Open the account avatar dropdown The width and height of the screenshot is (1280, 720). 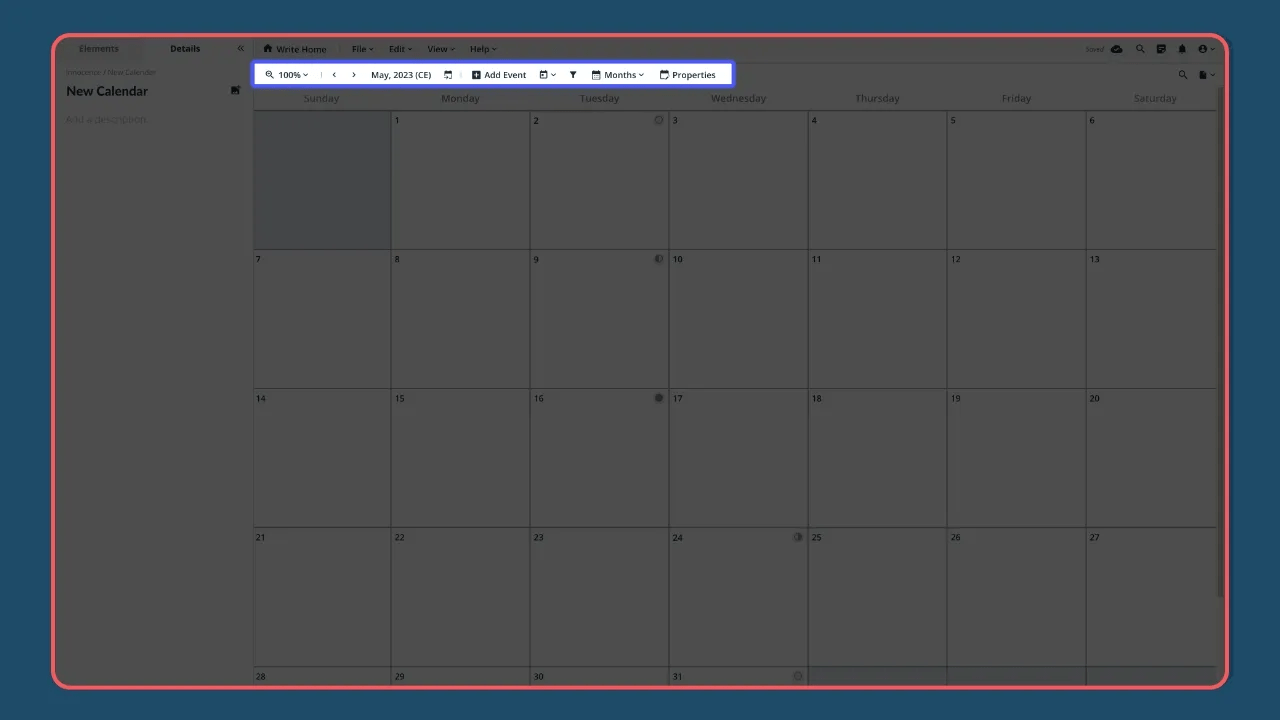pyautogui.click(x=1203, y=48)
